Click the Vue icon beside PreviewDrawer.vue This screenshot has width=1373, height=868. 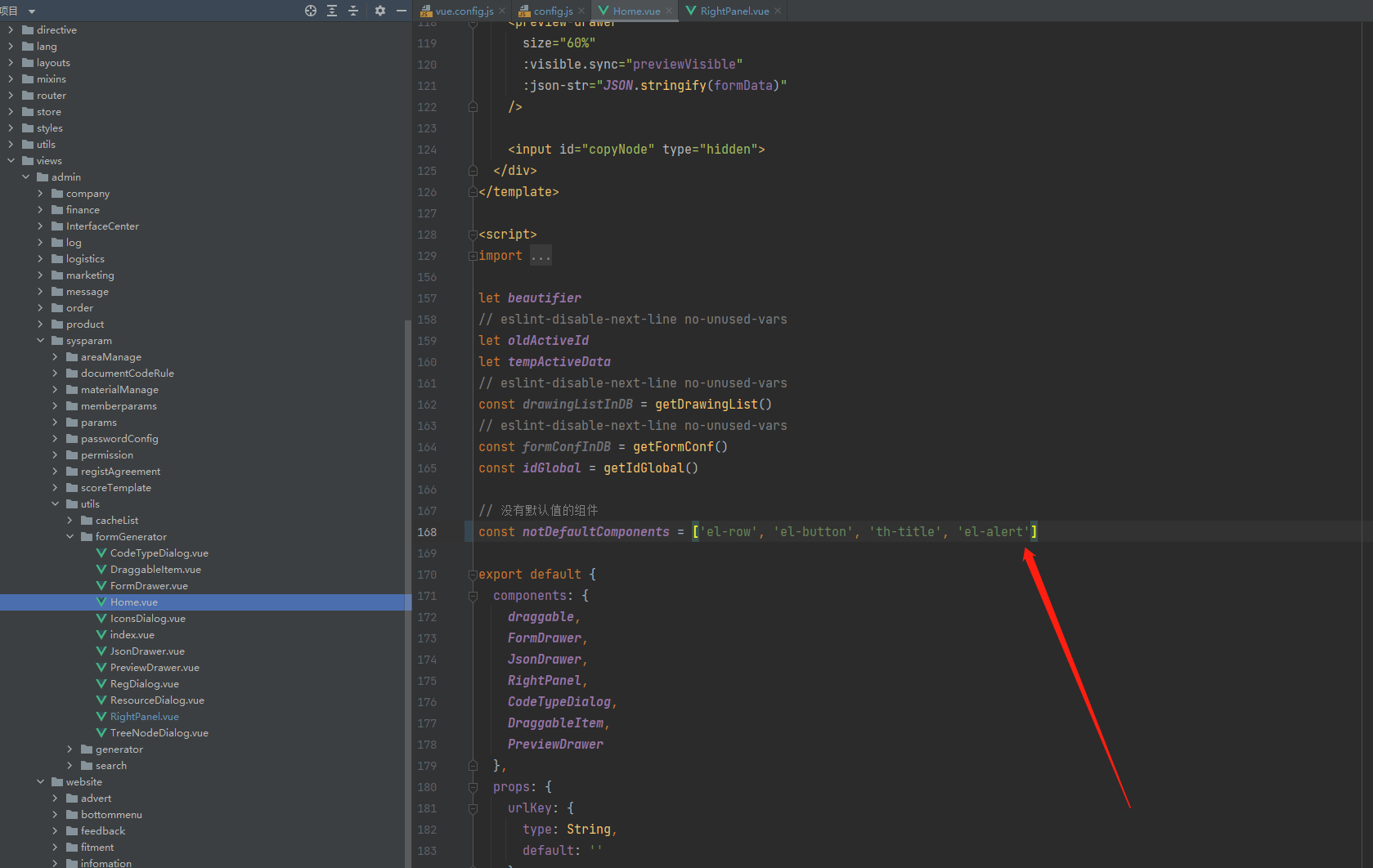tap(101, 668)
